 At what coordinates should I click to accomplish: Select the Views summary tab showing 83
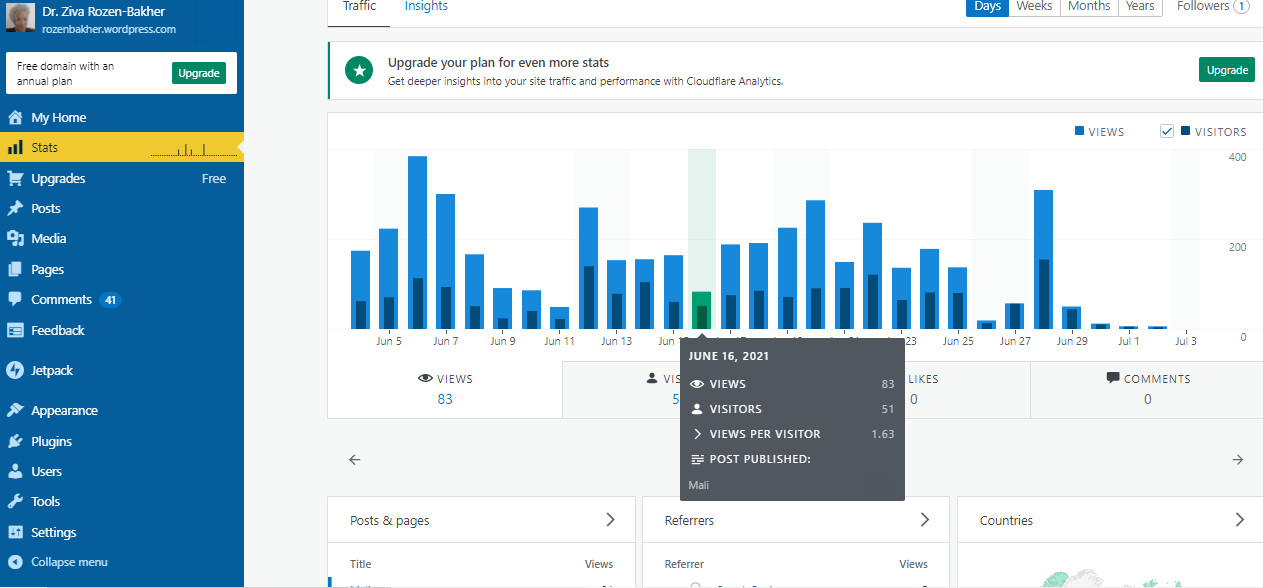pos(445,389)
